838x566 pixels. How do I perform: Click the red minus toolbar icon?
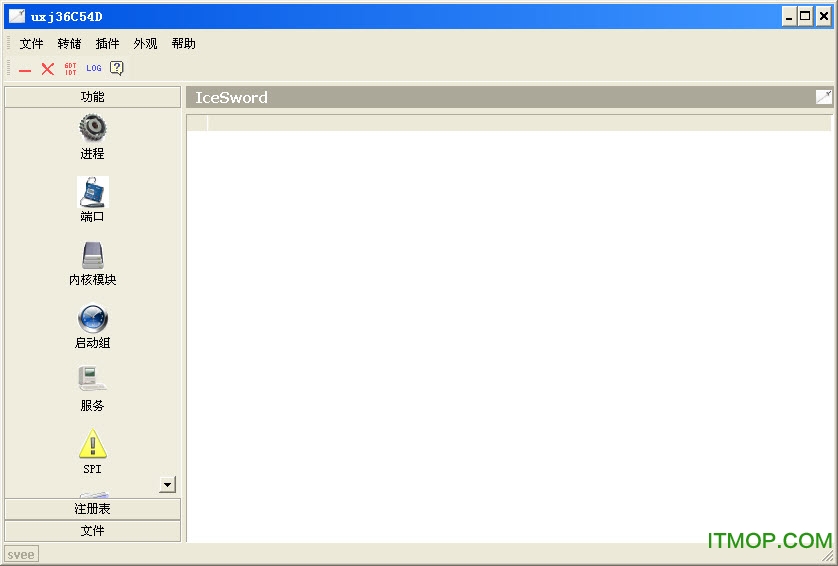click(25, 69)
